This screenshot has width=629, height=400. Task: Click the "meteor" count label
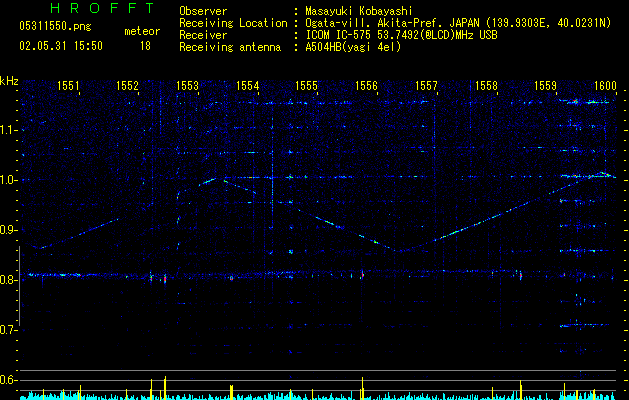[142, 31]
